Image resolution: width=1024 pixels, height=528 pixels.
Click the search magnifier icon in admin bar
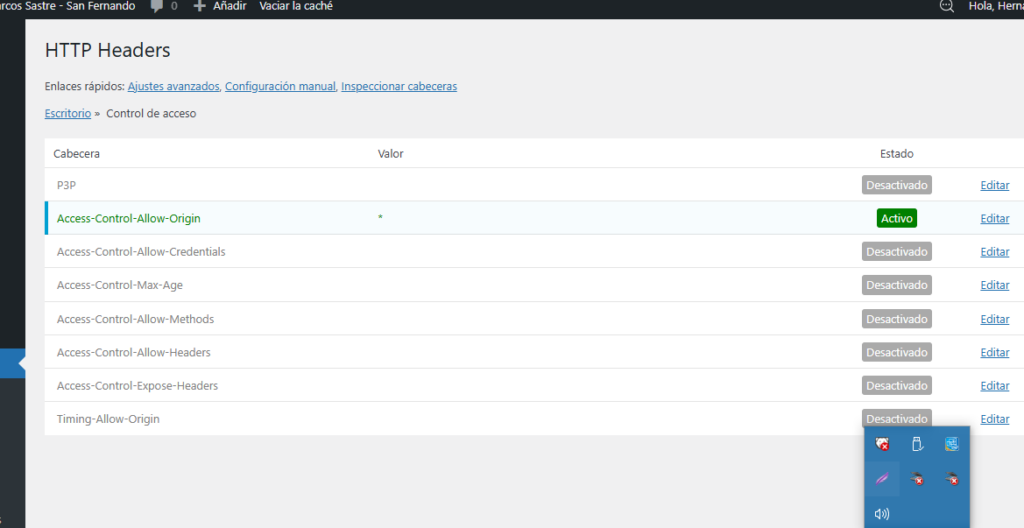946,6
